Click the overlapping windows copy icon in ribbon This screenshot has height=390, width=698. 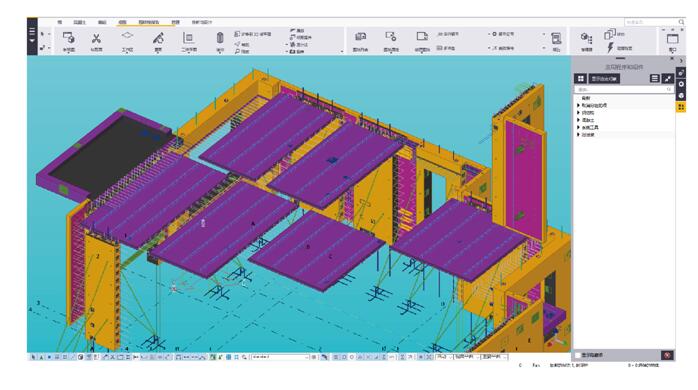point(609,34)
